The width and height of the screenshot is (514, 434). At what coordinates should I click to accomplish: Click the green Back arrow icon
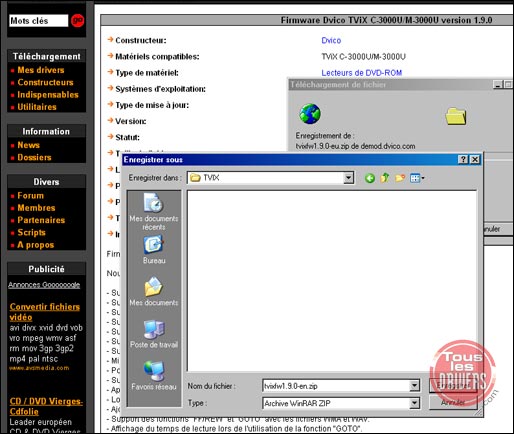point(370,178)
